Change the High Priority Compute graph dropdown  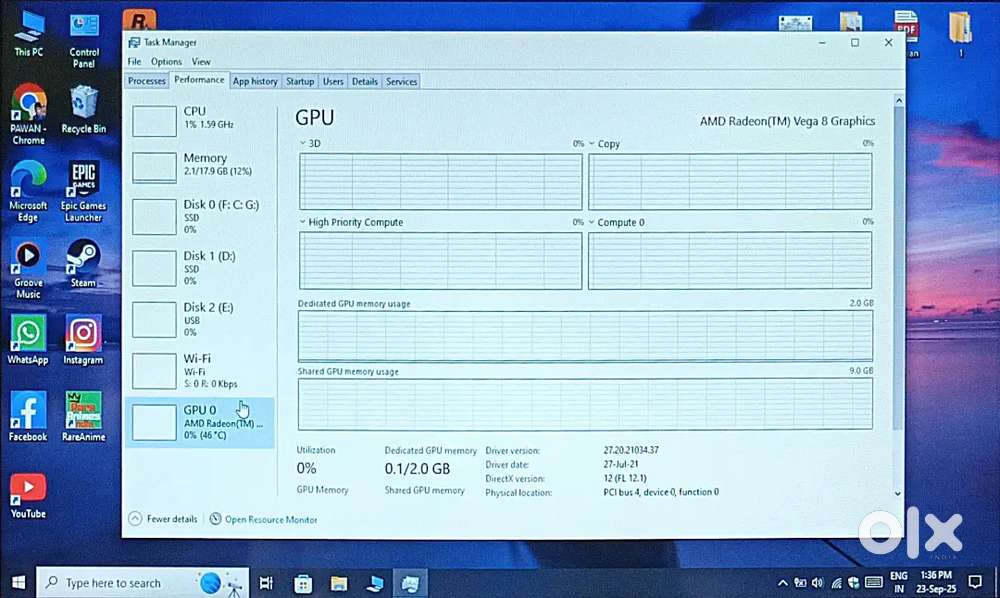304,222
